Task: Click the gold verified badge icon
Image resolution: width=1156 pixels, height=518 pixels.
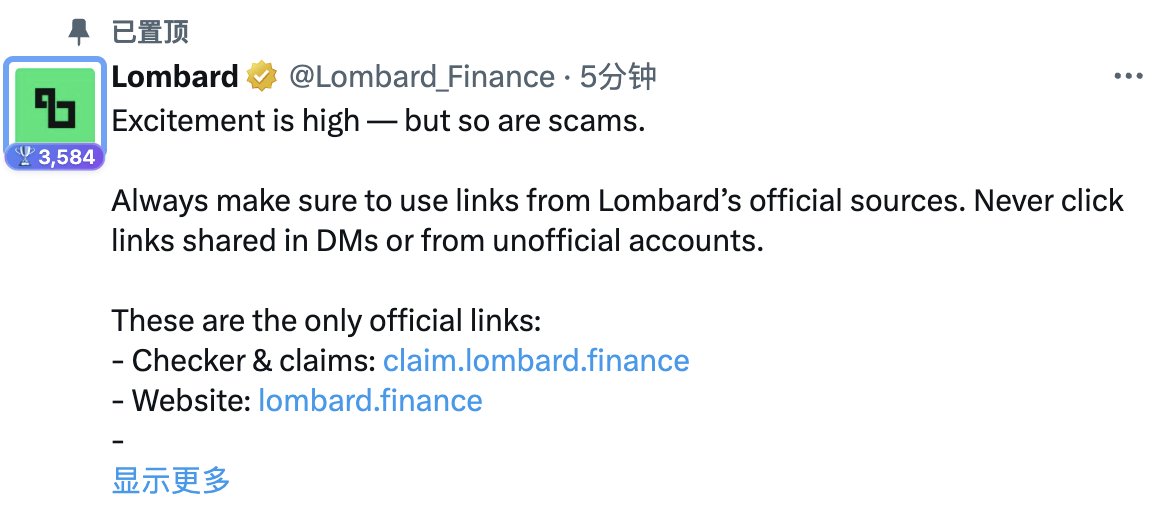Action: point(262,77)
